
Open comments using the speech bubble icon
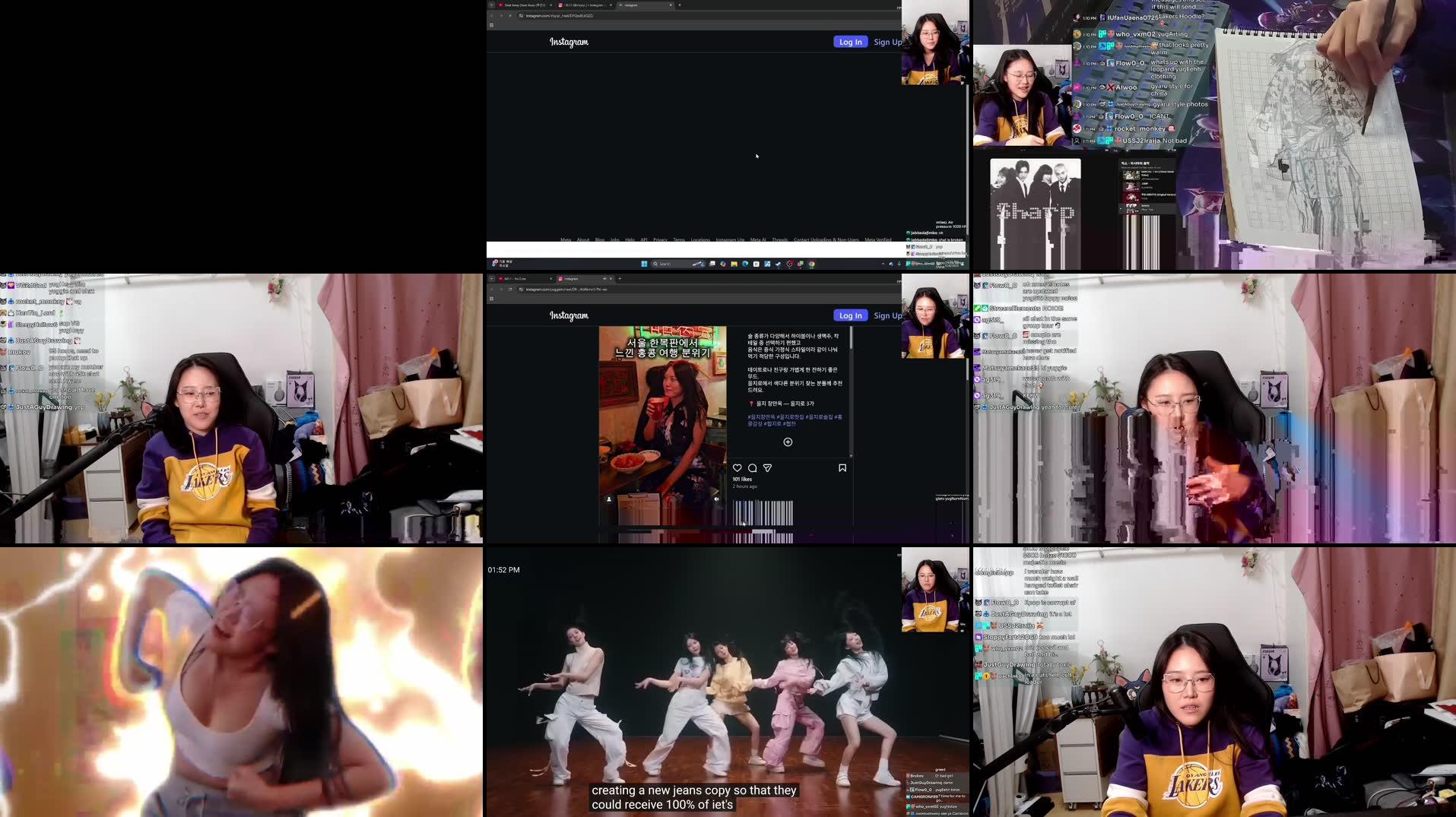[753, 468]
